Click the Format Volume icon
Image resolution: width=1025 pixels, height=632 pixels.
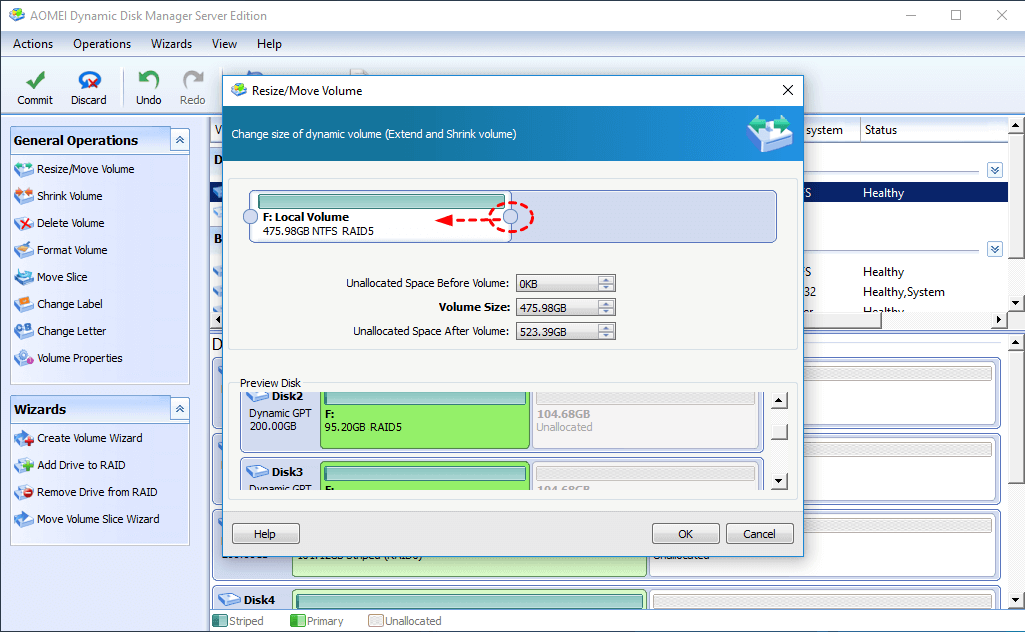24,250
